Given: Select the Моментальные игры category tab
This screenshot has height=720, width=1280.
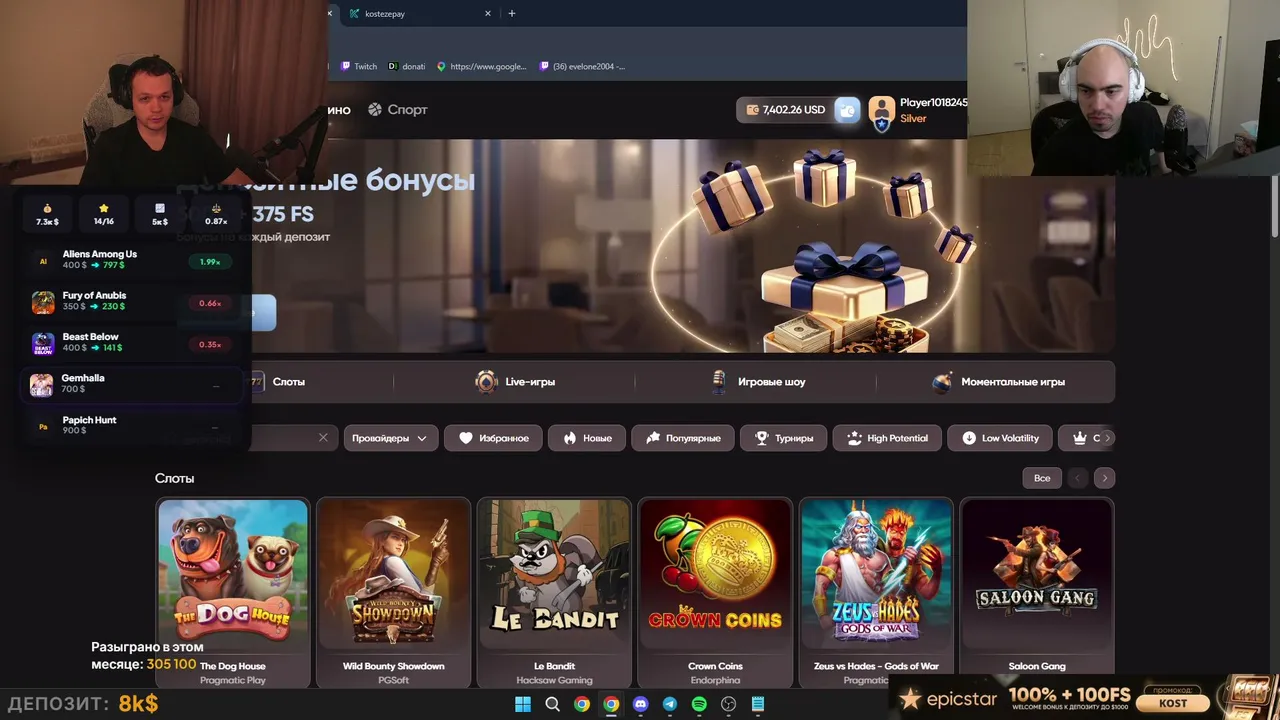Looking at the screenshot, I should tap(998, 382).
